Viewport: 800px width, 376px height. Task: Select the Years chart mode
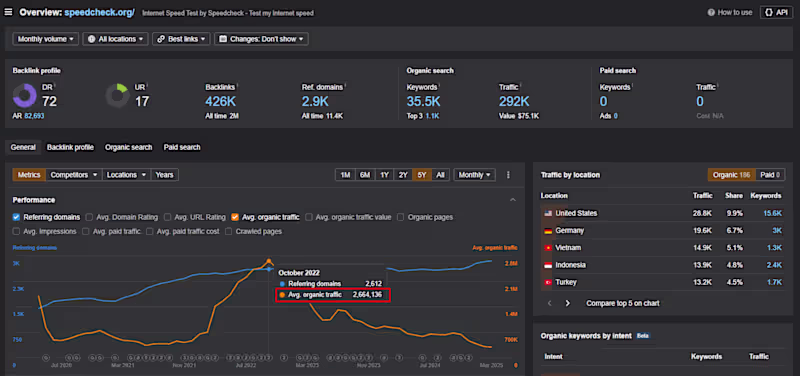165,175
